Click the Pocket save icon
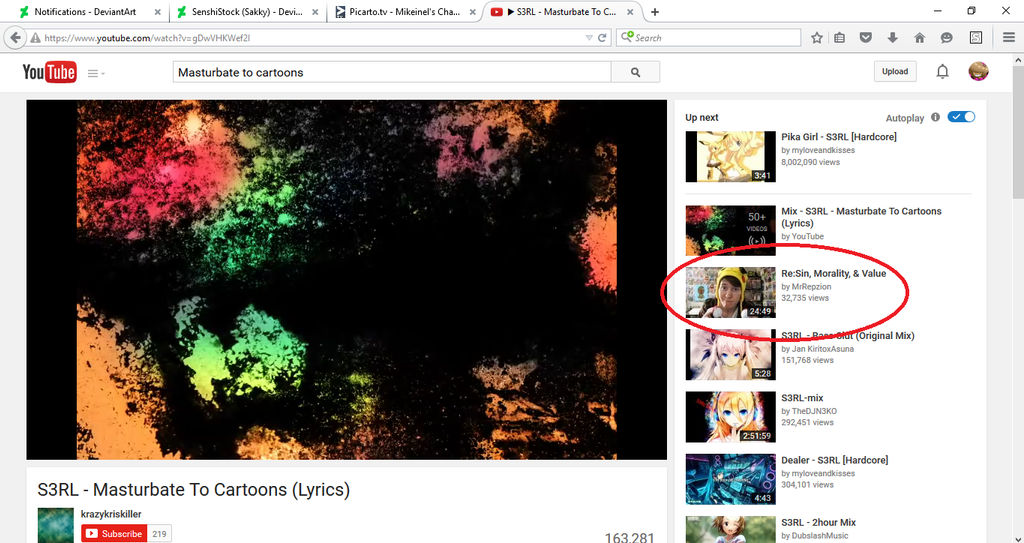 [866, 38]
